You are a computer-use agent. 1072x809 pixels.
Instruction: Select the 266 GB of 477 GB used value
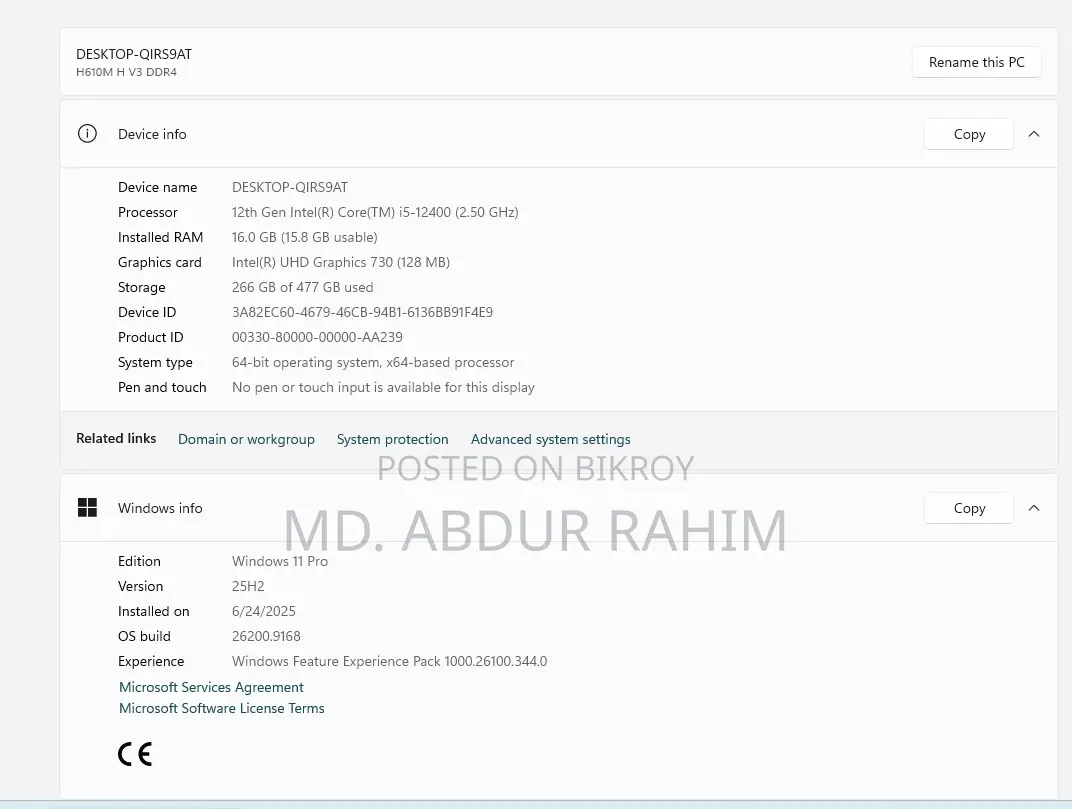(x=302, y=287)
